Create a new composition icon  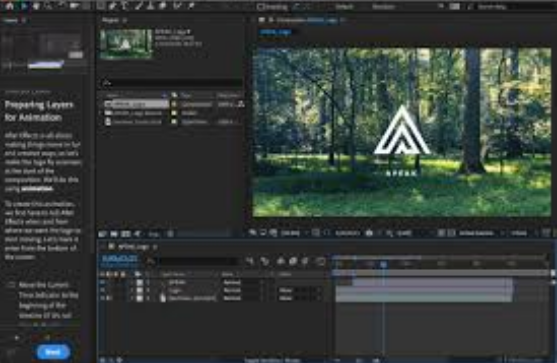point(126,234)
